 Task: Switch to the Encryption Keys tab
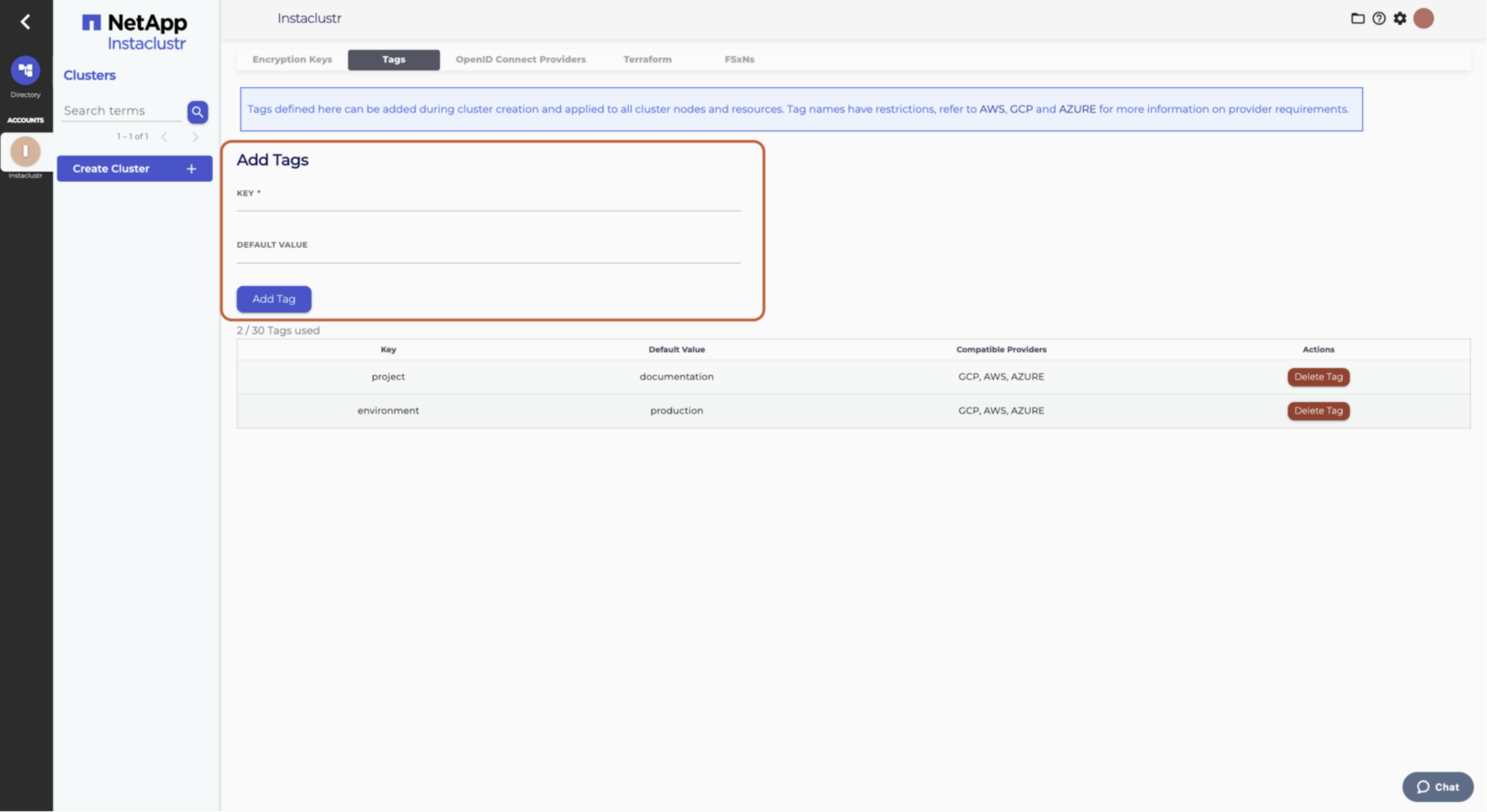click(292, 60)
